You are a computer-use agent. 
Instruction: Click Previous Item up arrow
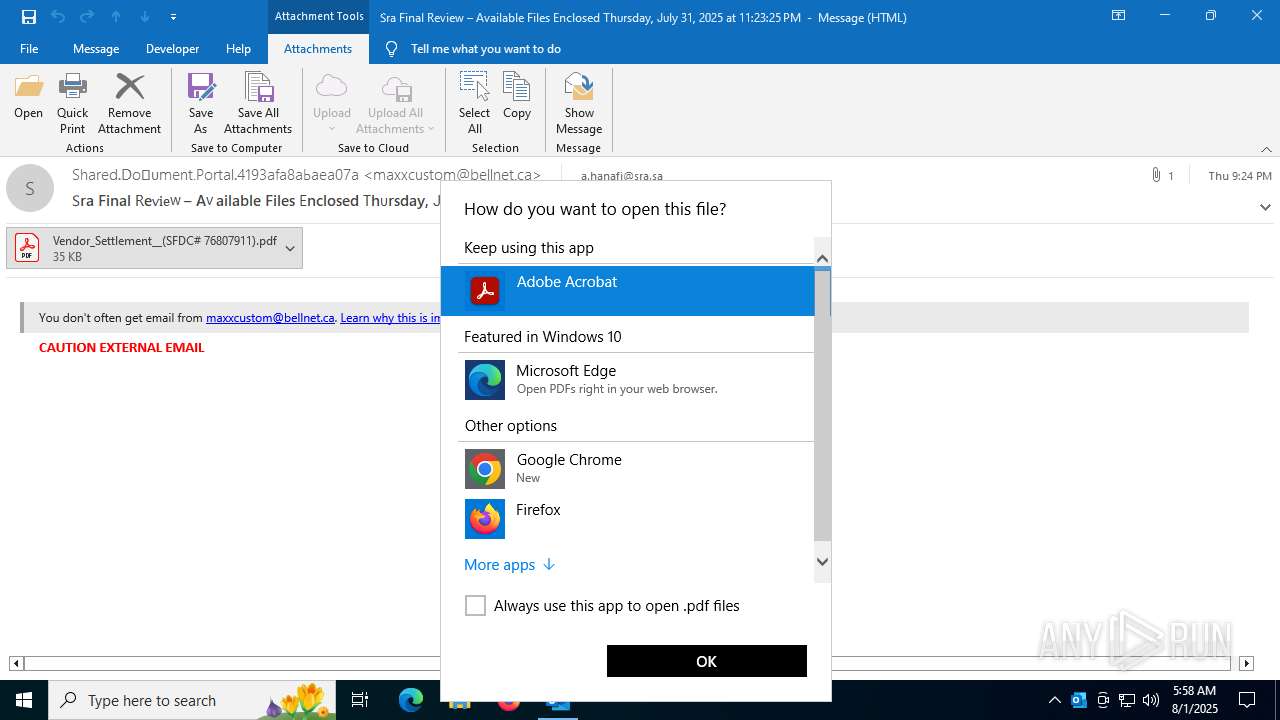116,17
